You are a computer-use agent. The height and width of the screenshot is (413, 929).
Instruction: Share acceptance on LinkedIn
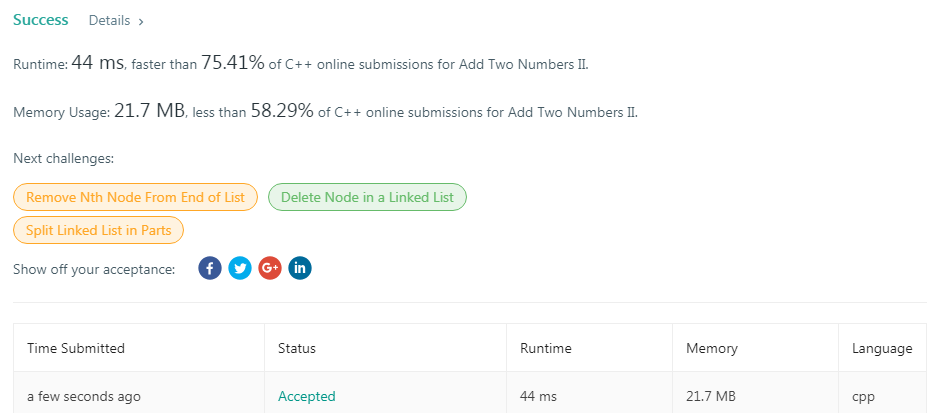(x=300, y=268)
